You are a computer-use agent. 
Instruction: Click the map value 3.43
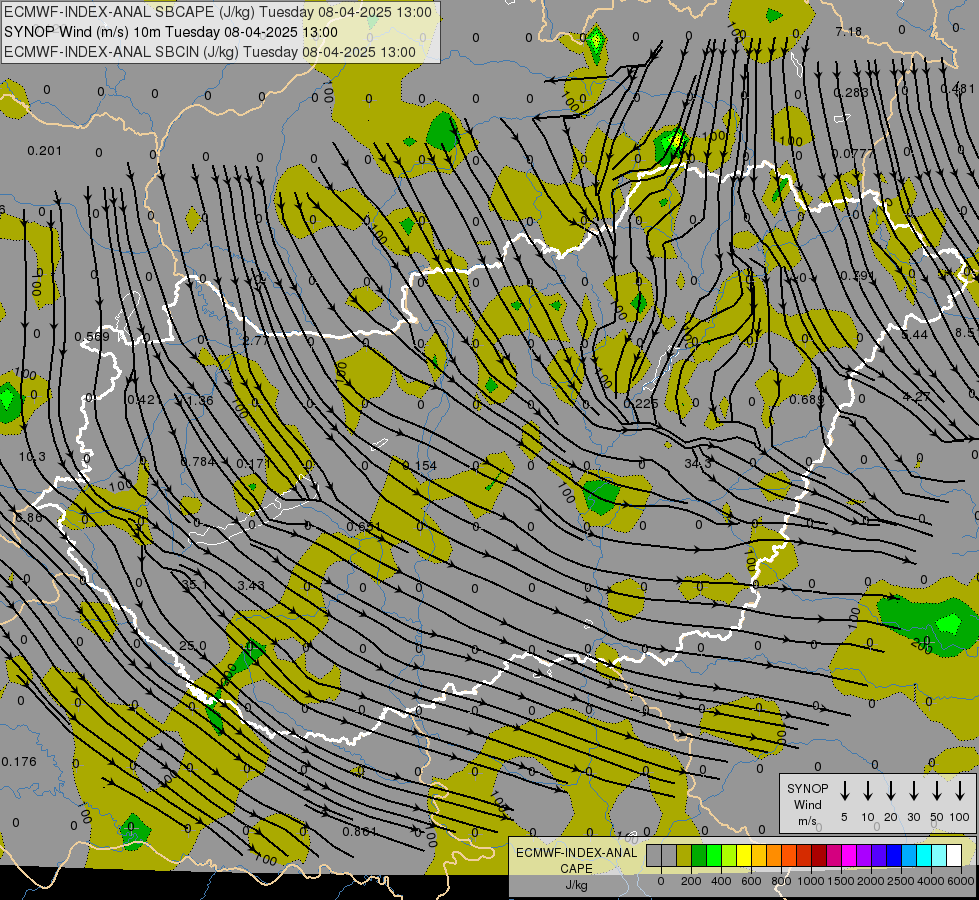[x=251, y=585]
